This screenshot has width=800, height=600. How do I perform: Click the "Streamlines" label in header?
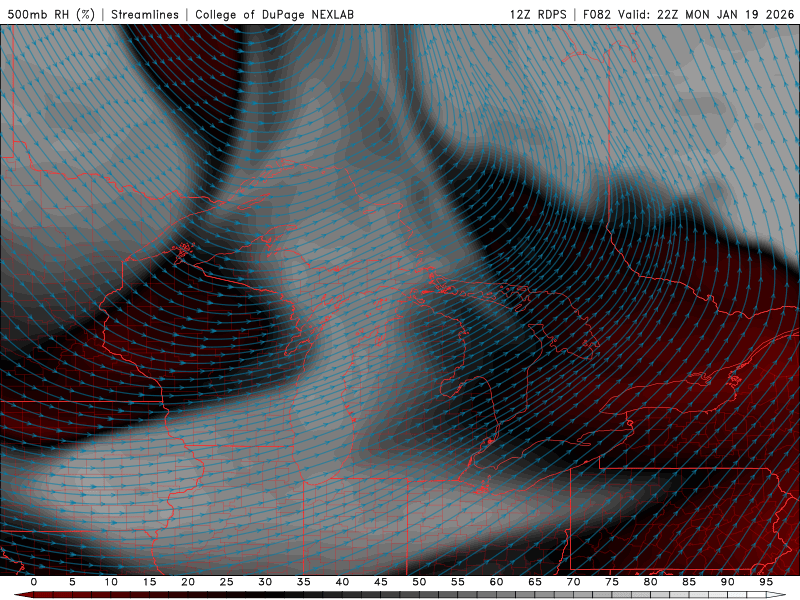pos(145,14)
